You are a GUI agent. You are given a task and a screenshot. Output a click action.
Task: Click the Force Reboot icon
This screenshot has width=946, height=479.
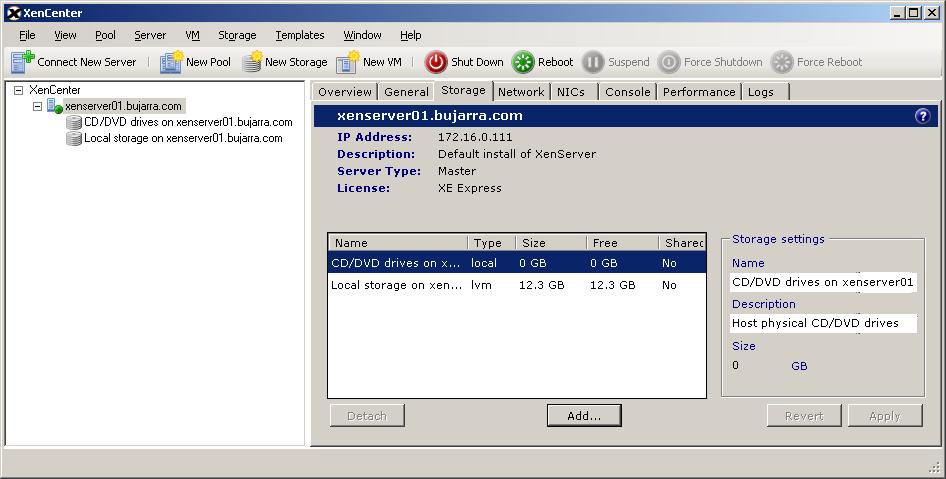pos(781,62)
